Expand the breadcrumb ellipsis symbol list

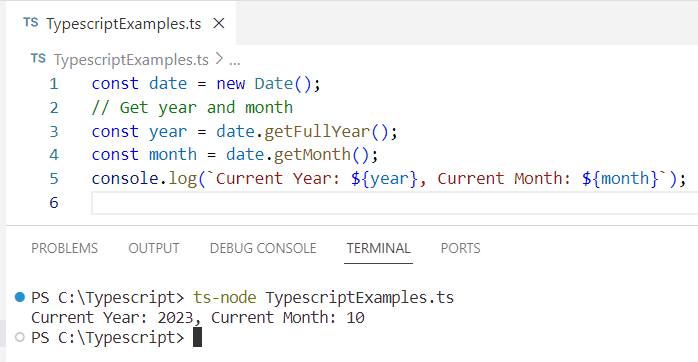235,60
